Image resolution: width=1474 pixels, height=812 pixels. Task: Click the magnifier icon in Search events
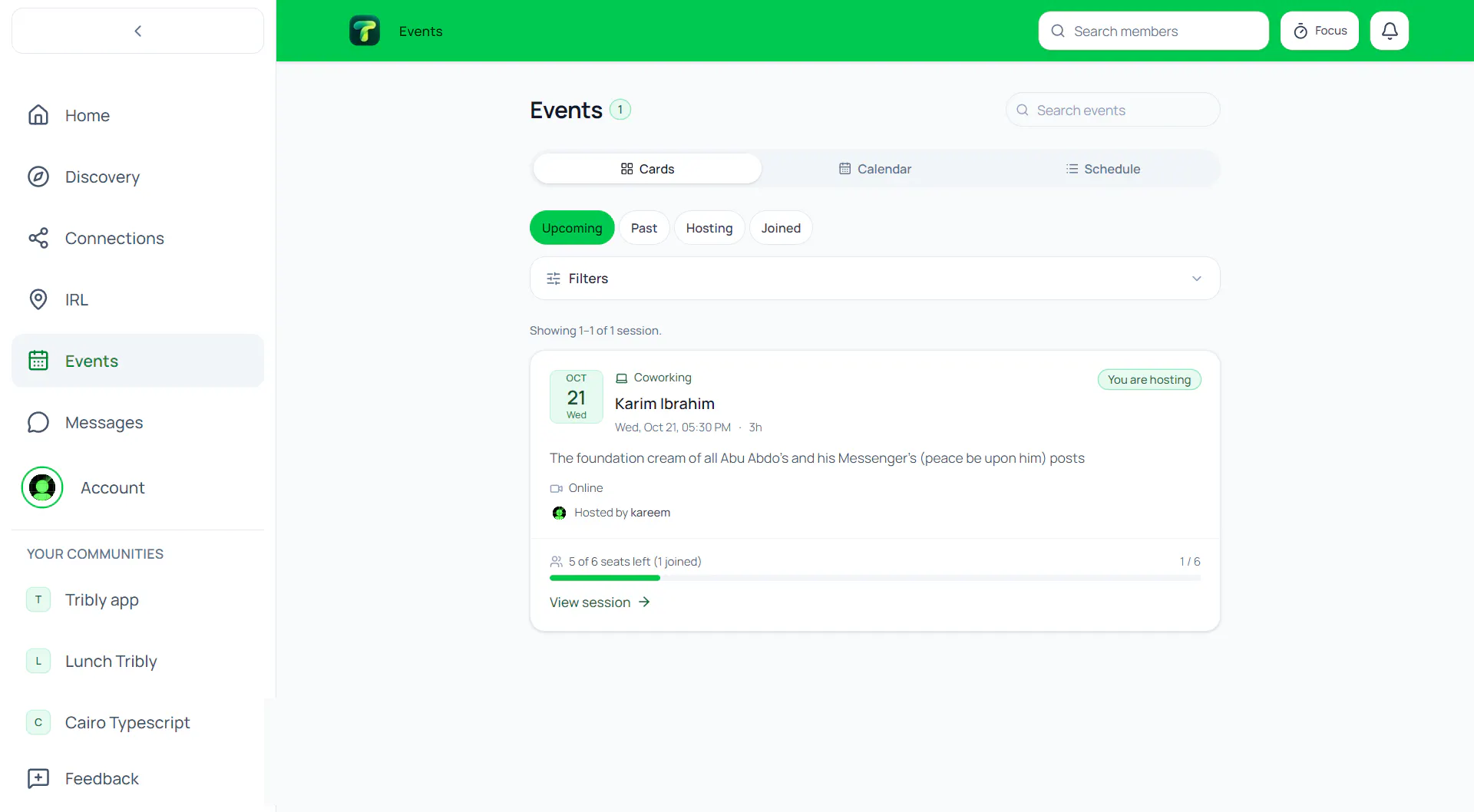1023,110
